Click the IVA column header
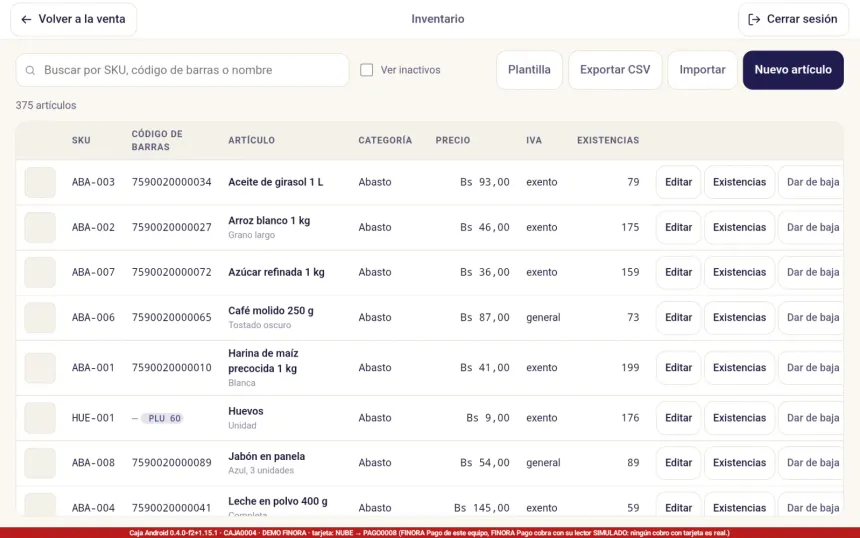Screen dimensions: 860x538 coord(534,140)
